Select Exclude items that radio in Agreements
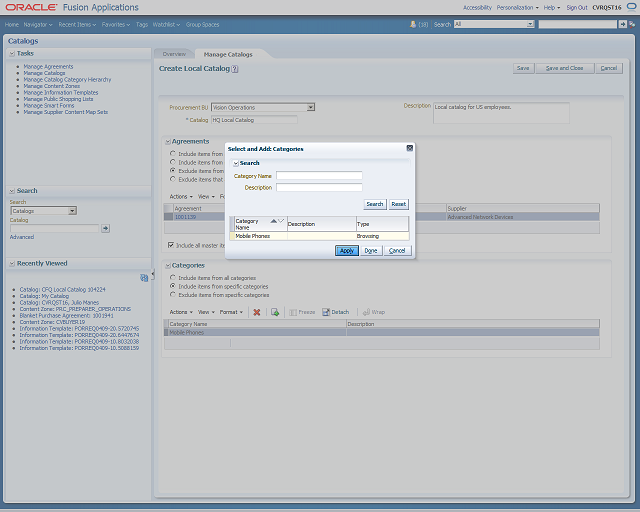640x512 pixels. (173, 179)
